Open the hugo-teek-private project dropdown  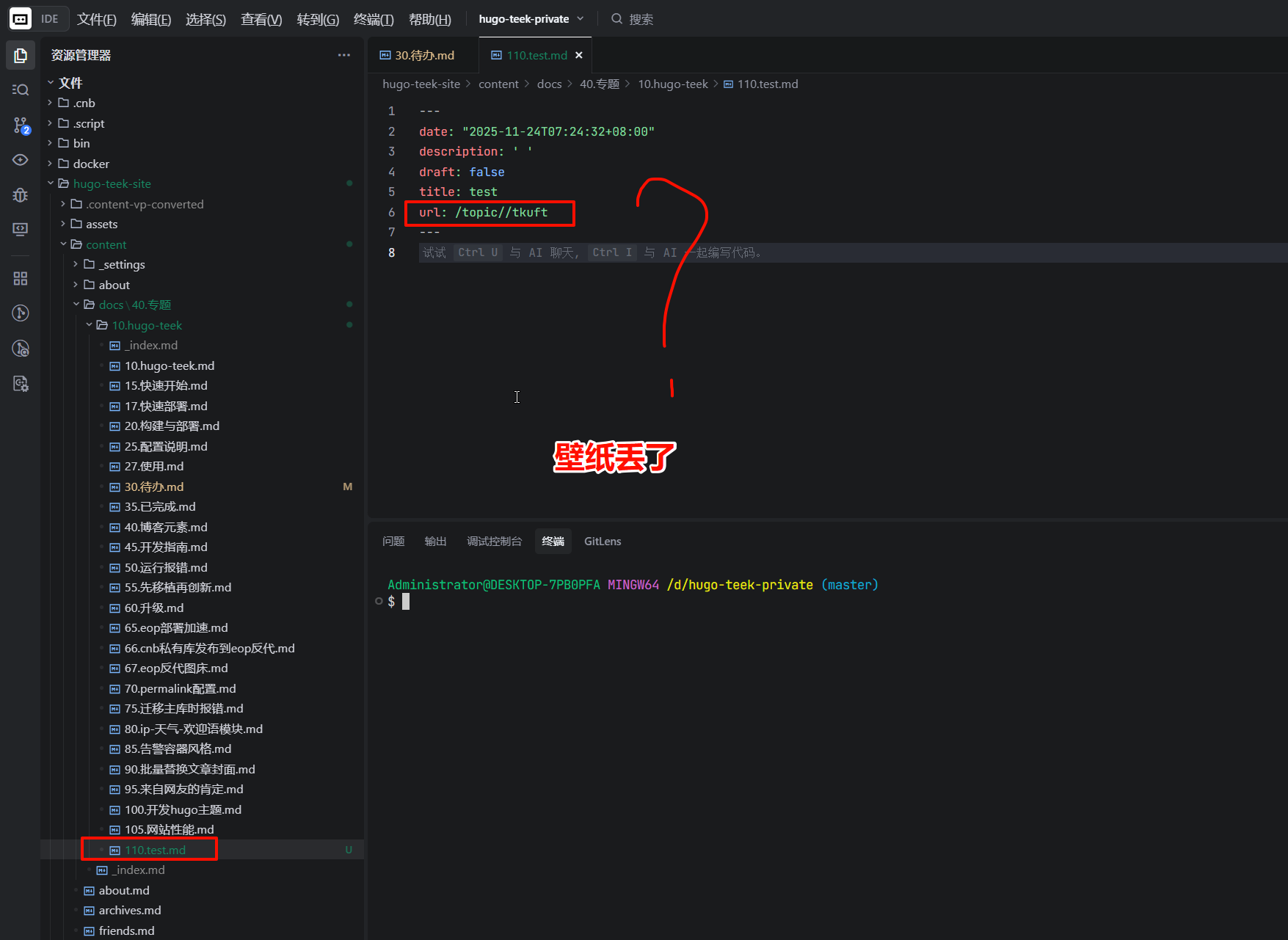(531, 19)
